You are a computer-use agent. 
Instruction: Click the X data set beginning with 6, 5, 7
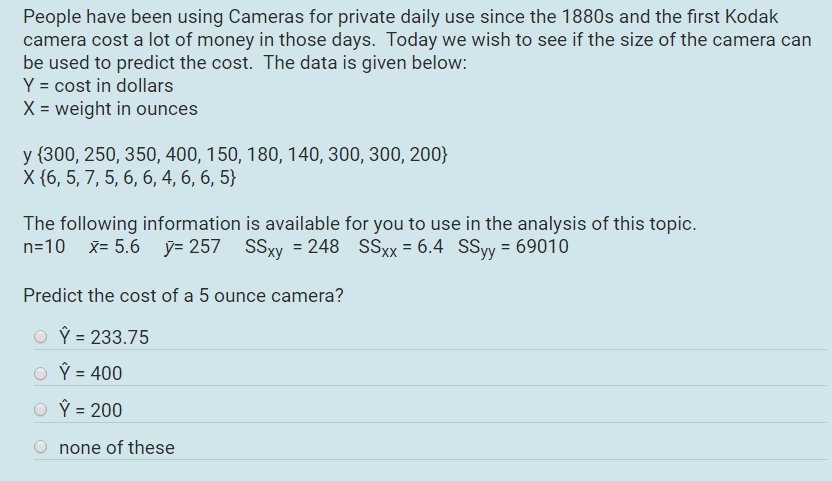[x=129, y=177]
